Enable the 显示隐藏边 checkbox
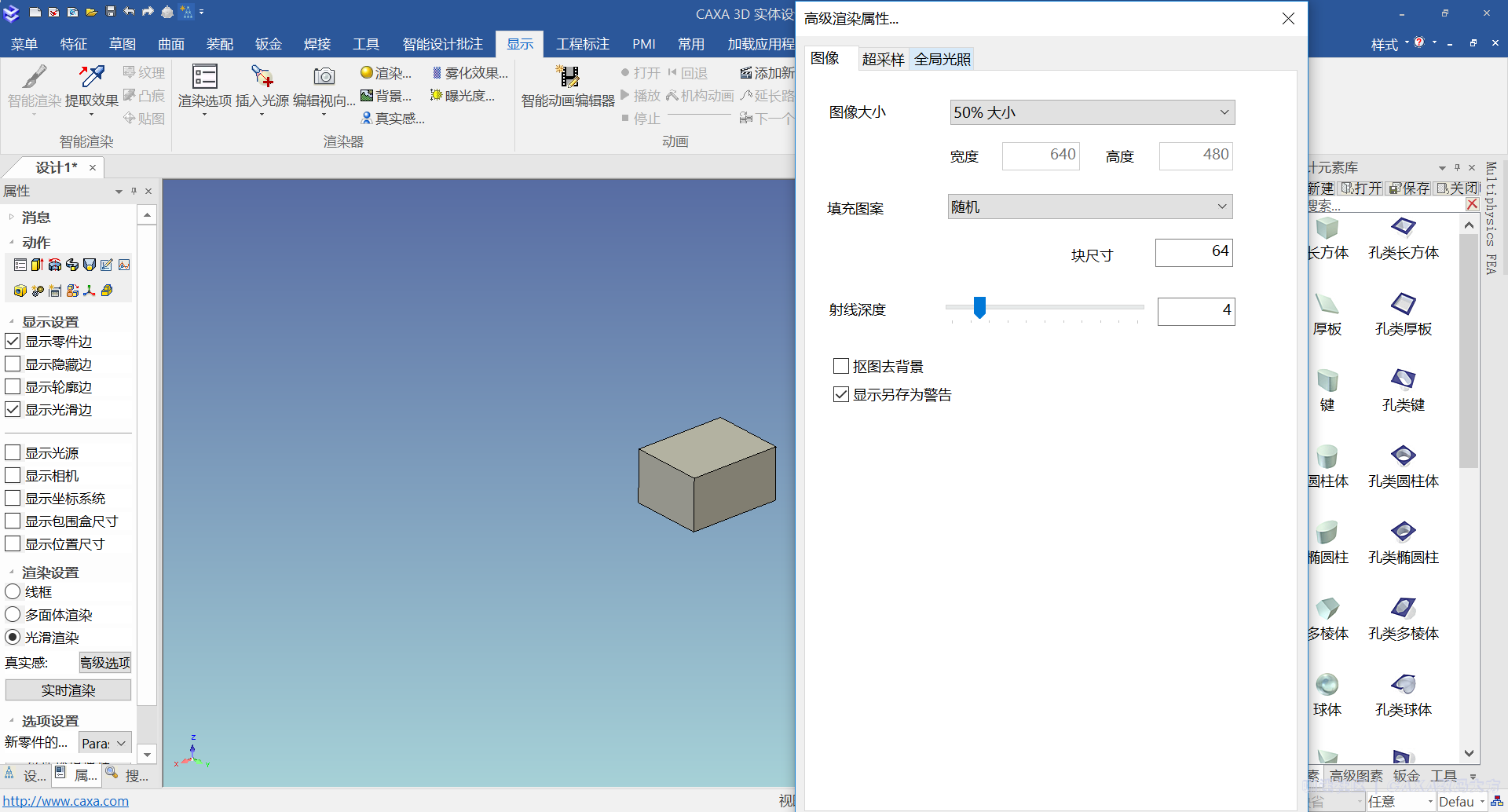The image size is (1508, 812). tap(13, 364)
